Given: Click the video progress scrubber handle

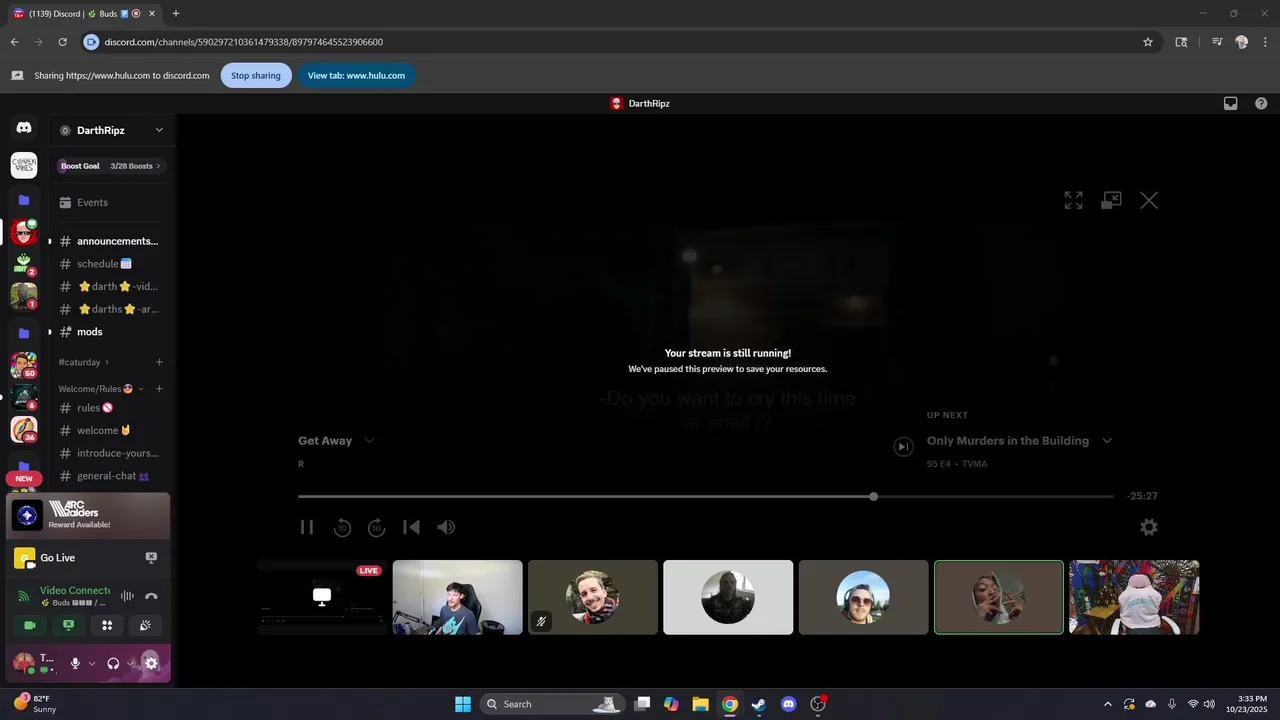Looking at the screenshot, I should click(873, 496).
